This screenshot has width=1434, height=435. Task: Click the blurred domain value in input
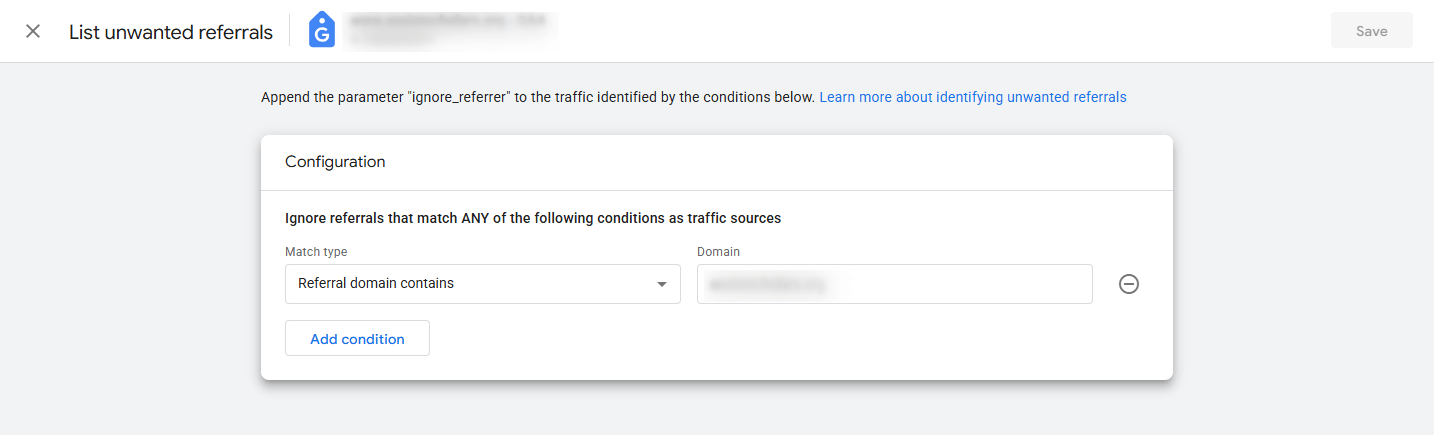pyautogui.click(x=766, y=284)
